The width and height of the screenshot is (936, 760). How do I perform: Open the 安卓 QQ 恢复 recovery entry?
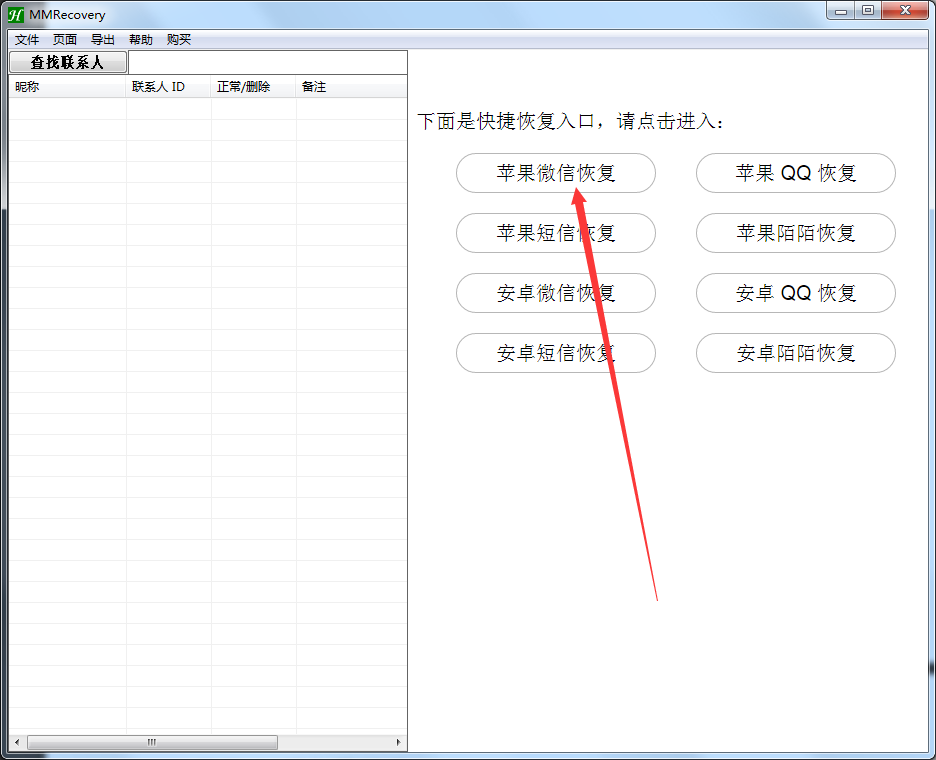pos(795,293)
